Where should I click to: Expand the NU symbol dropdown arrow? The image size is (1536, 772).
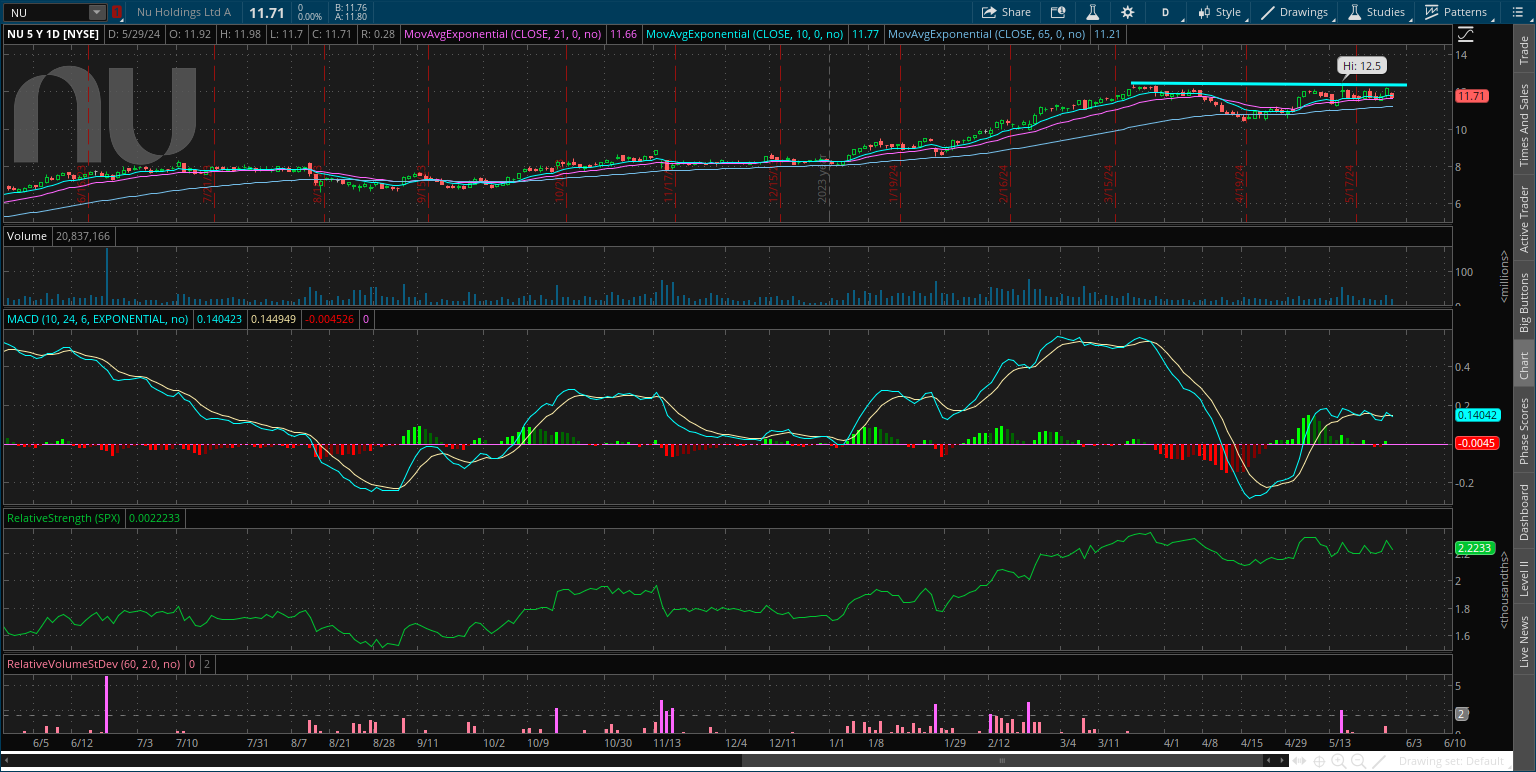click(x=96, y=13)
